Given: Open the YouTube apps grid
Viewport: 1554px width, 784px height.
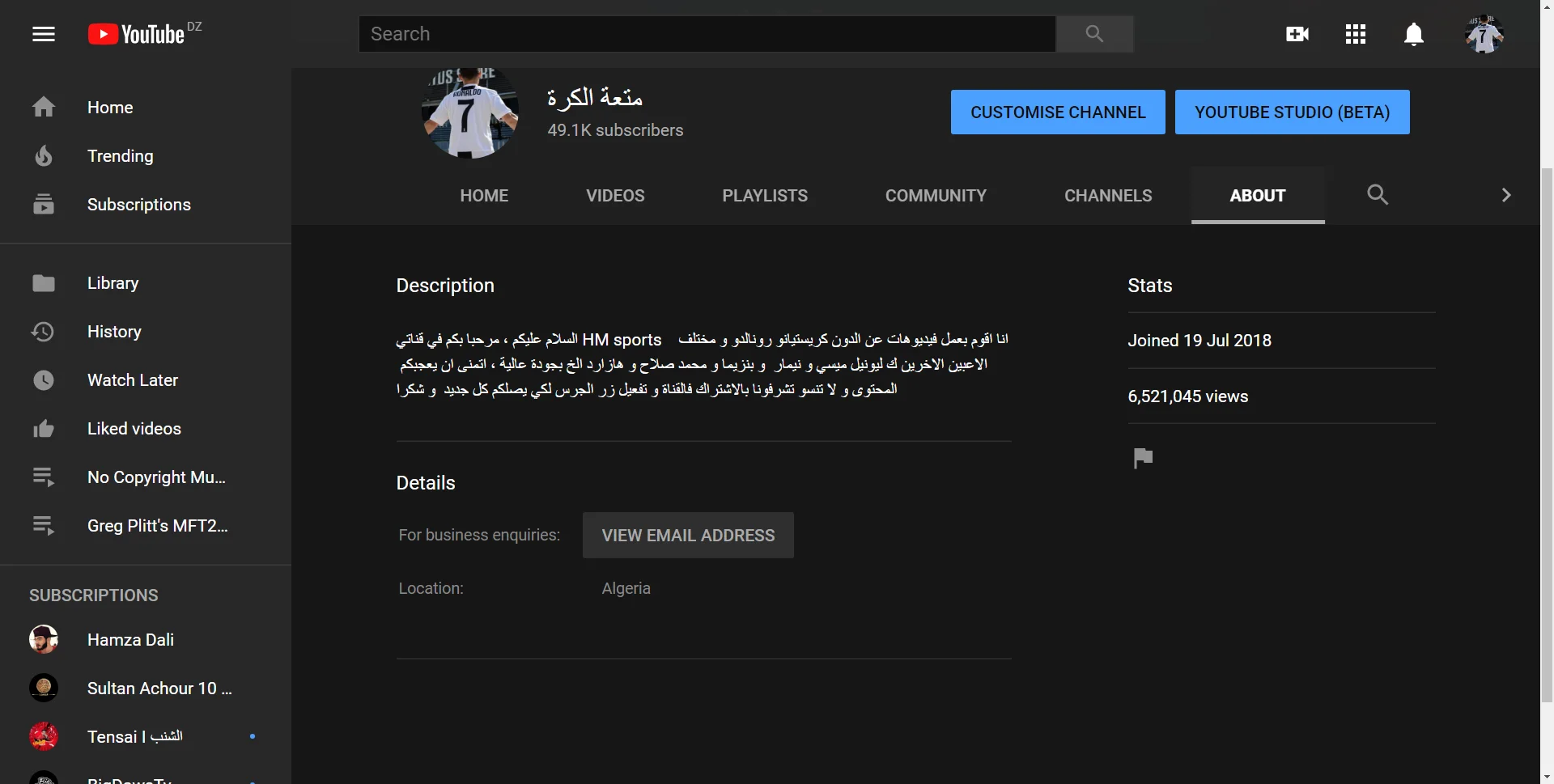Looking at the screenshot, I should click(1355, 34).
